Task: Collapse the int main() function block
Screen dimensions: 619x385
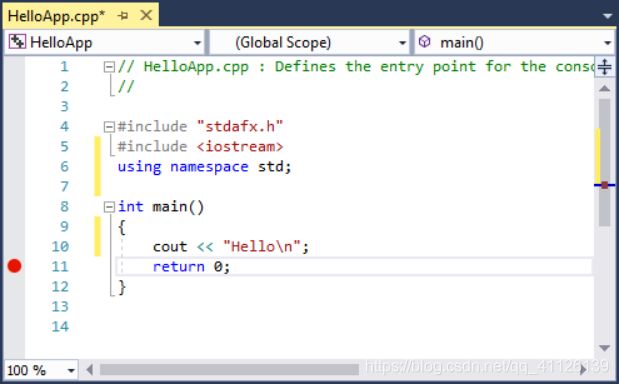Action: click(x=109, y=207)
